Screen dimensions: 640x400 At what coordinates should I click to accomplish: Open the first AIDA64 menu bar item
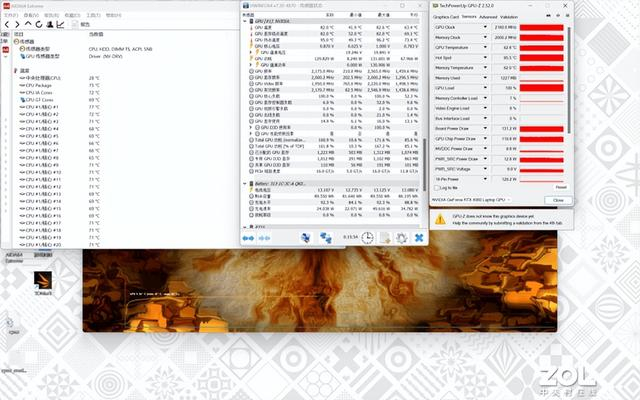pos(11,15)
